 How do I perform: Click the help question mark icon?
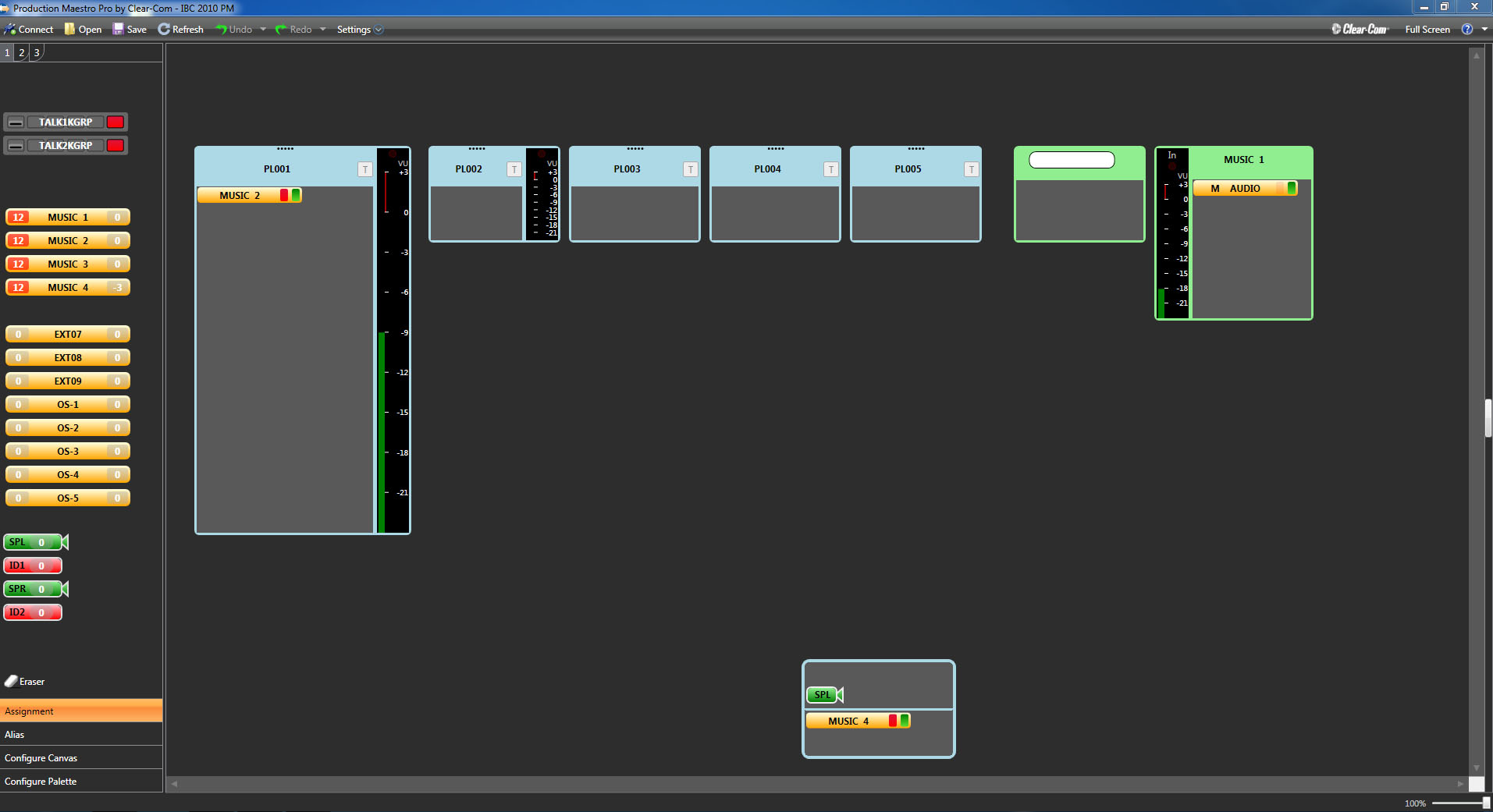1467,30
